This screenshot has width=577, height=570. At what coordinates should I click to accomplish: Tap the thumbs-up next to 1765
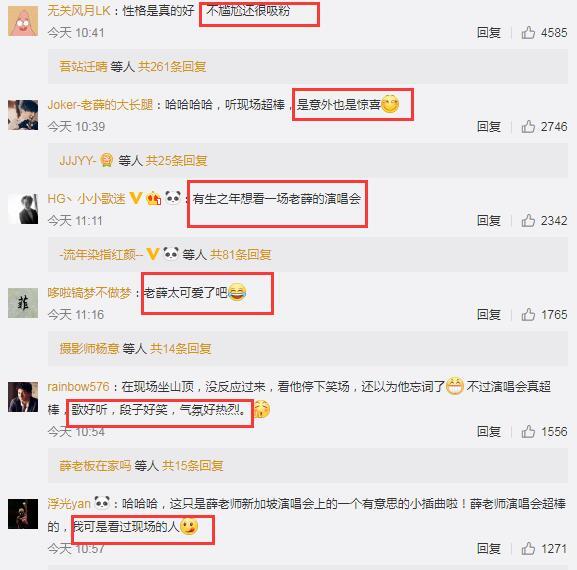click(x=528, y=315)
